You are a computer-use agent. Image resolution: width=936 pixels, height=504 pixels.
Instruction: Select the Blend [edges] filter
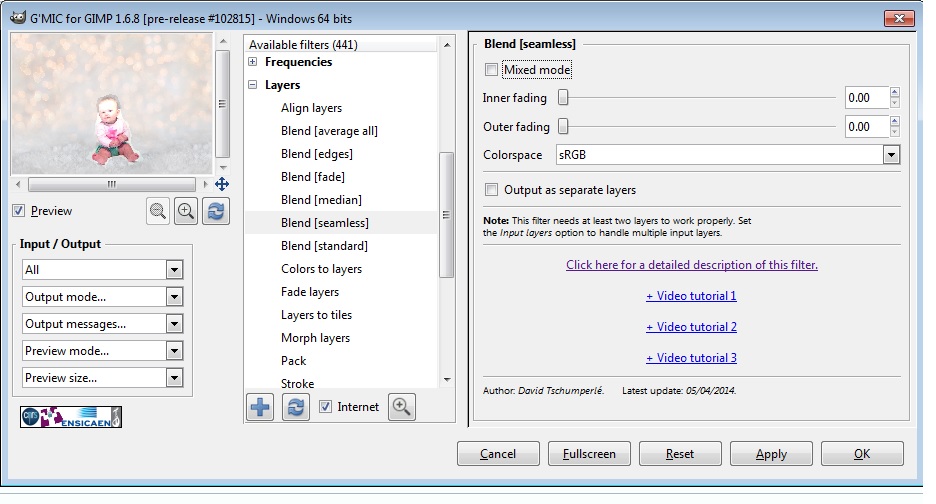point(317,154)
